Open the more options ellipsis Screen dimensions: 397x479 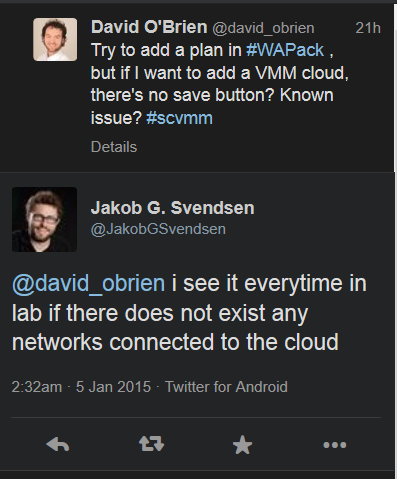(x=335, y=445)
